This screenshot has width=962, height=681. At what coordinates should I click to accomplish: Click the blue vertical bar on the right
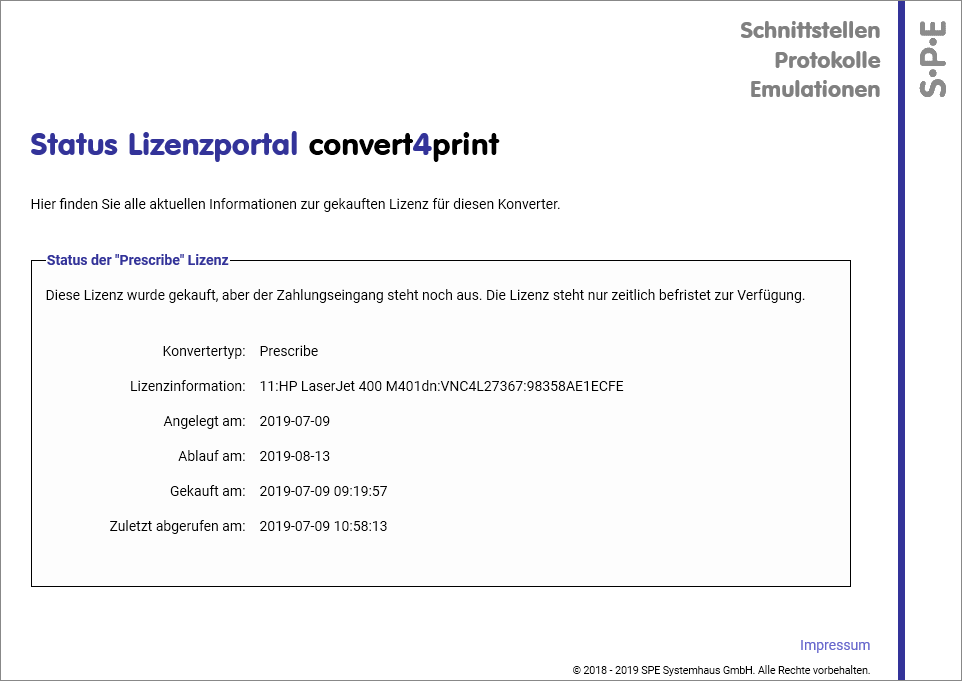901,400
